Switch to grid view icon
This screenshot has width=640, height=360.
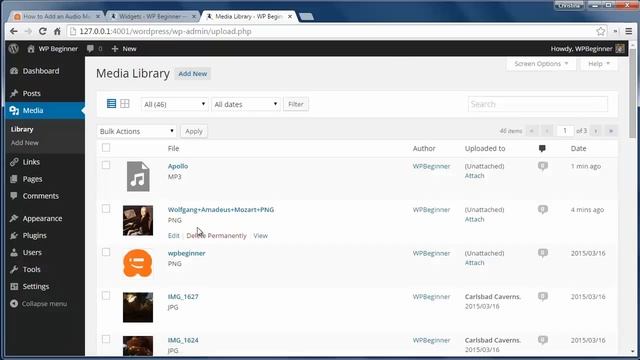pos(124,103)
